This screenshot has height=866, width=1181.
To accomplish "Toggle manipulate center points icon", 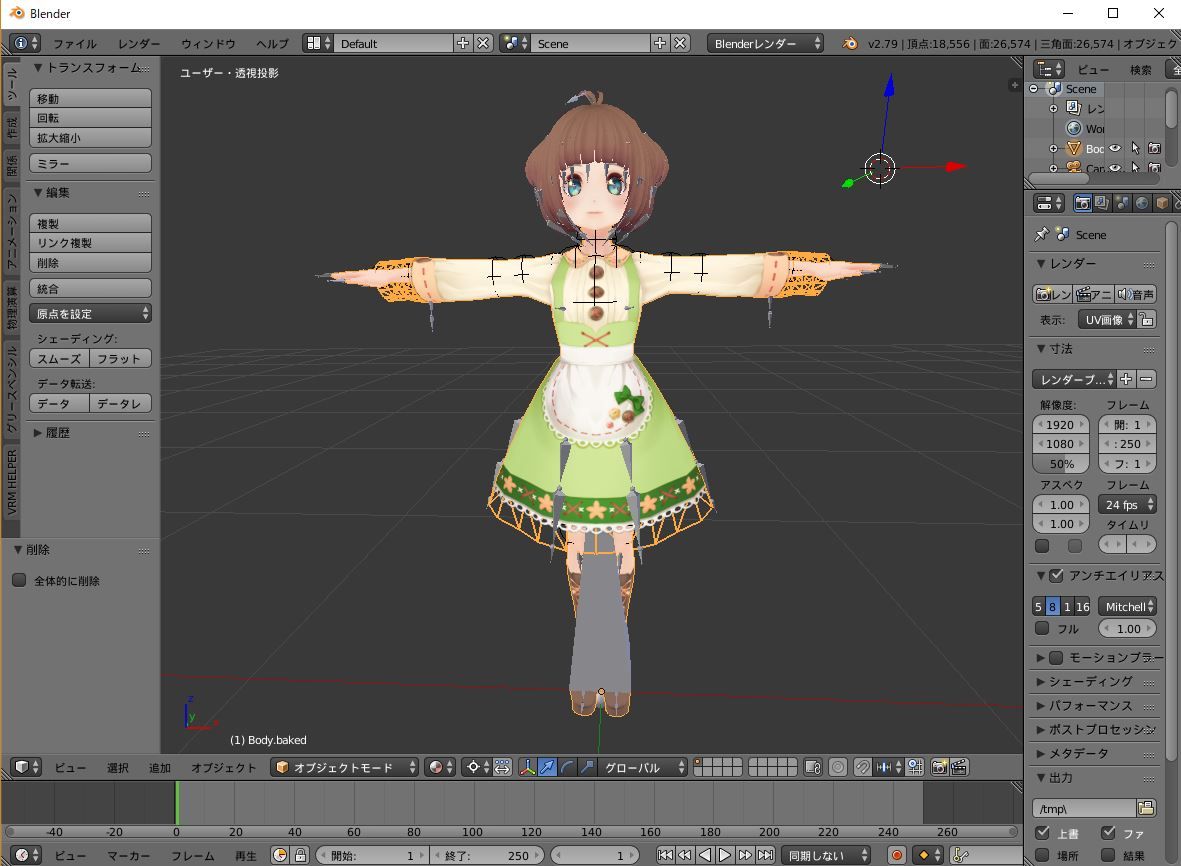I will (502, 767).
